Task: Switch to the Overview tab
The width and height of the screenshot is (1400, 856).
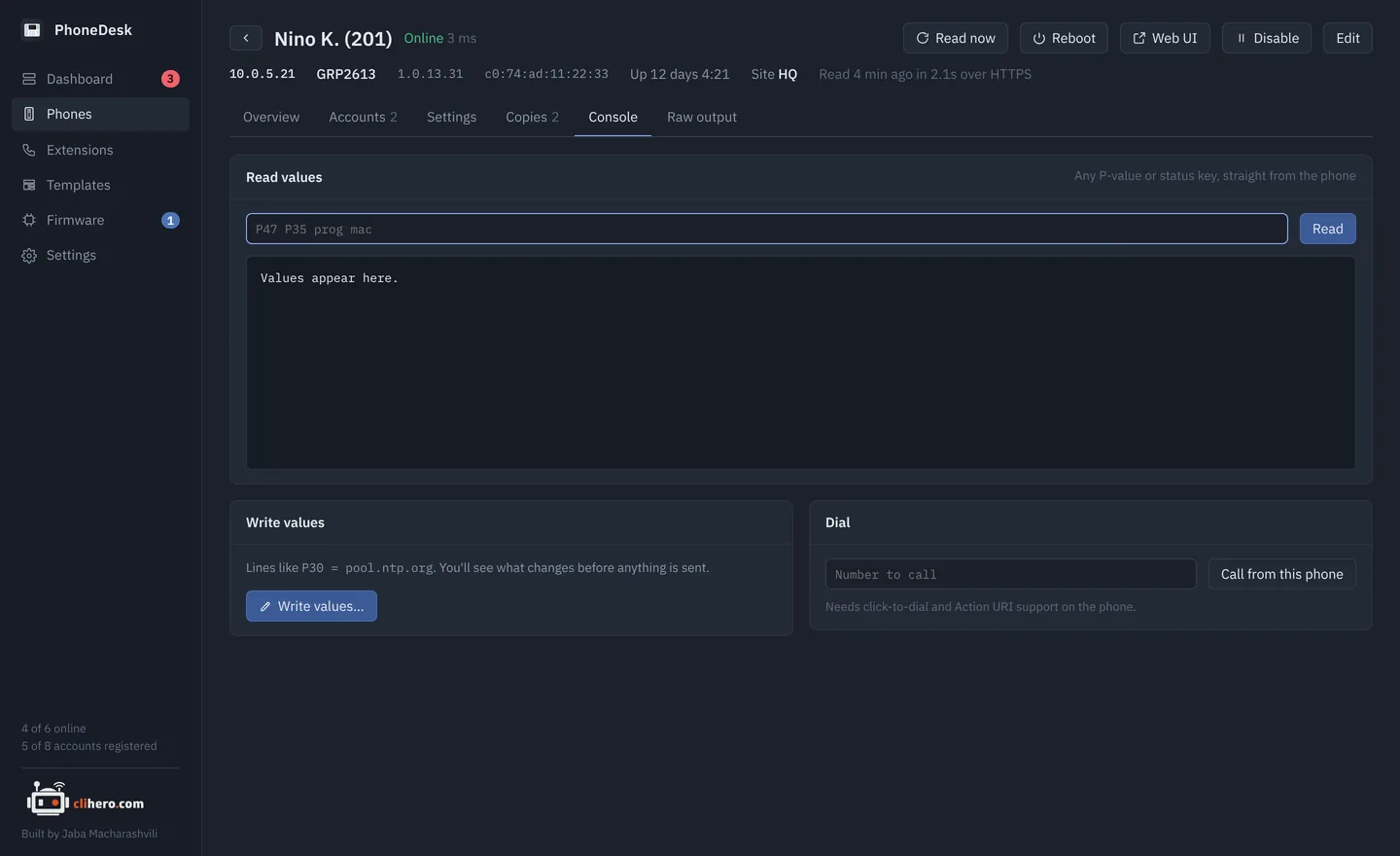Action: [x=271, y=117]
